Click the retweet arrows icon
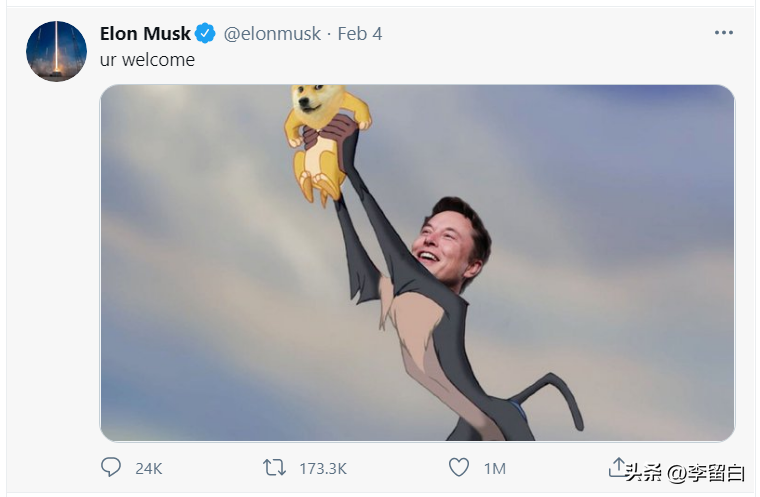This screenshot has width=760, height=497. coord(273,467)
